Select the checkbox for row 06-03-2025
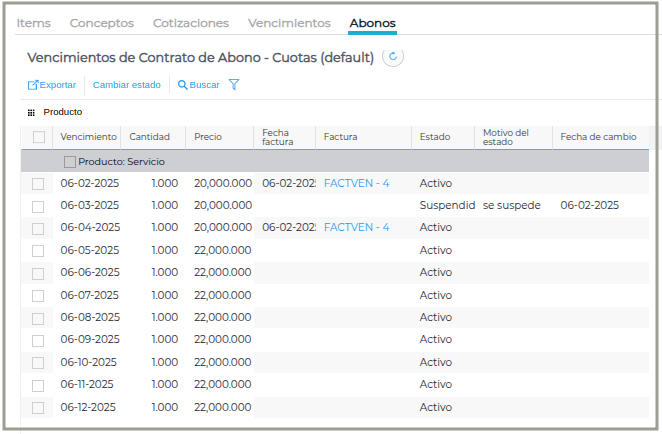Viewport: 662px width, 434px height. (39, 206)
